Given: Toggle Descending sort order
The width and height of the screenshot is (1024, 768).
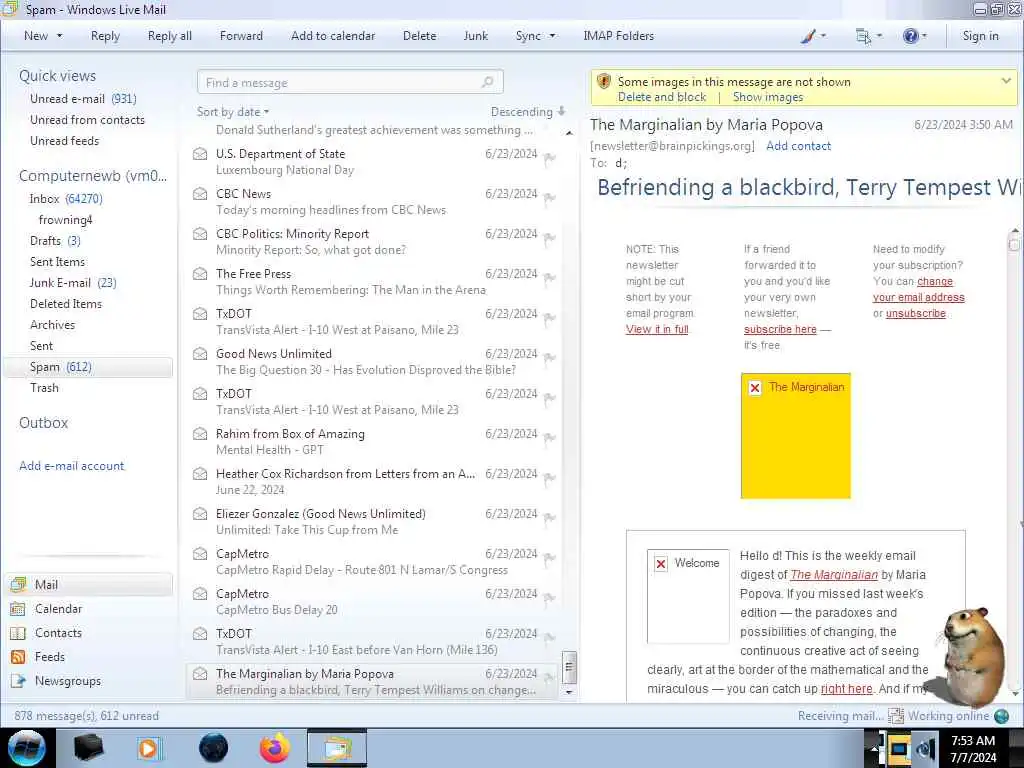Looking at the screenshot, I should pos(528,112).
